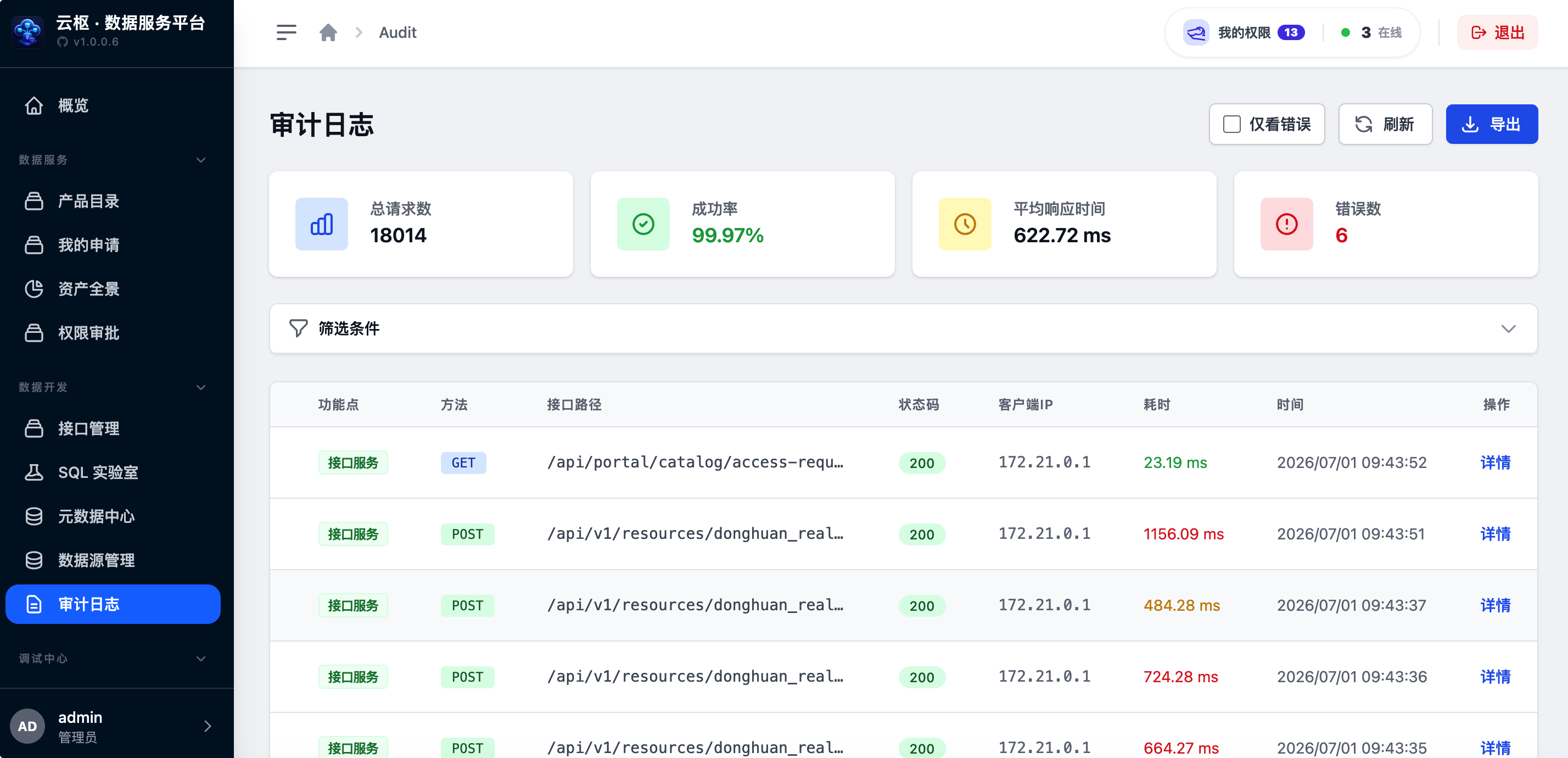Click the 审计日志 document icon in sidebar
1568x758 pixels.
click(x=34, y=604)
